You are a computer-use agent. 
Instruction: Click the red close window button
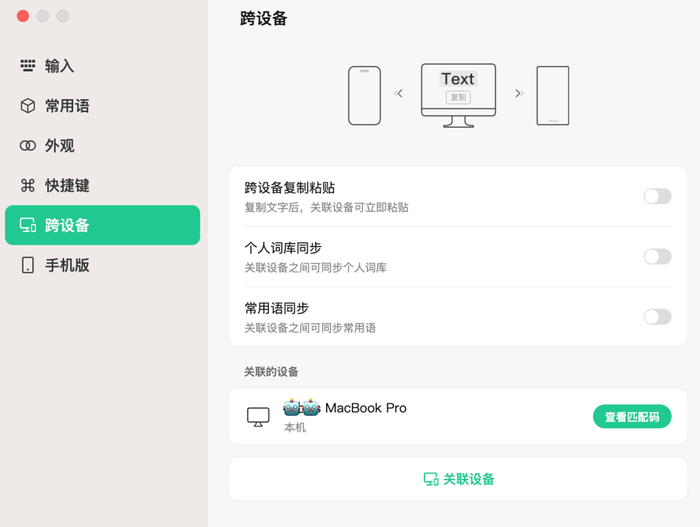23,16
